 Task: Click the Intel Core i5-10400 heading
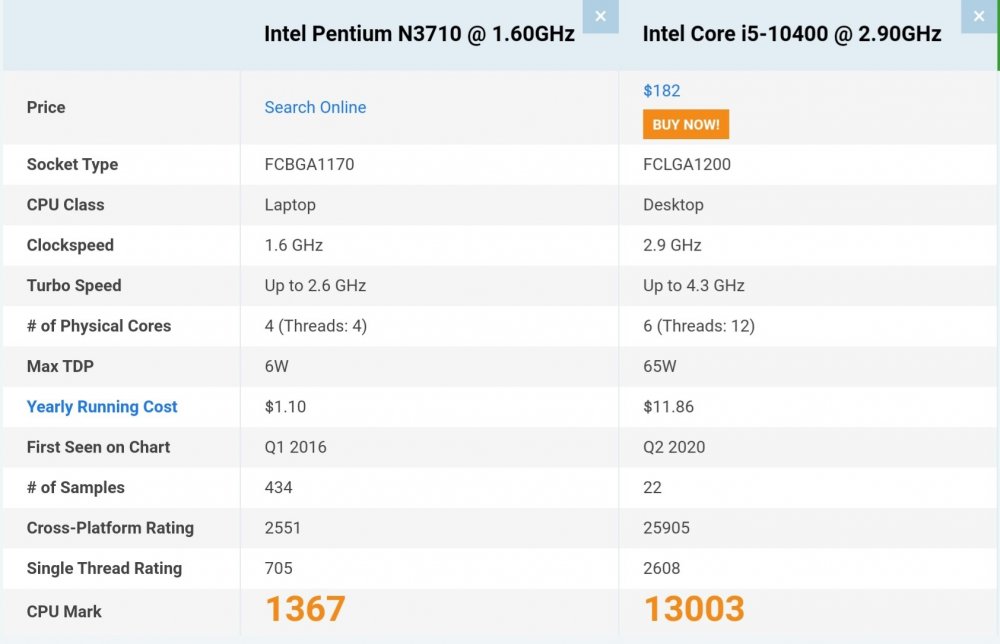[791, 34]
